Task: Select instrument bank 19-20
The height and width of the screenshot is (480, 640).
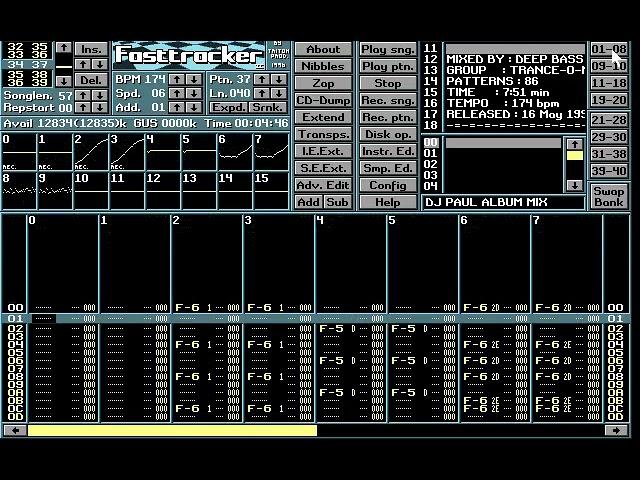Action: click(609, 100)
